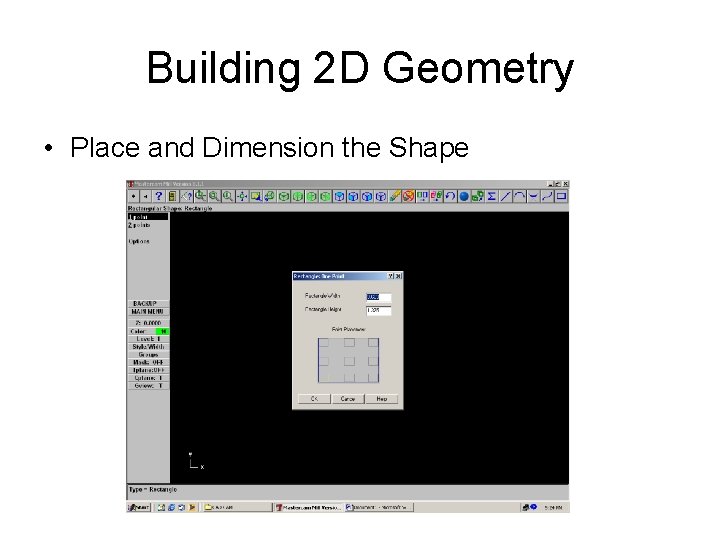Select middle-right point placement radio button
Viewport: 720px width, 540px height.
(x=373, y=361)
